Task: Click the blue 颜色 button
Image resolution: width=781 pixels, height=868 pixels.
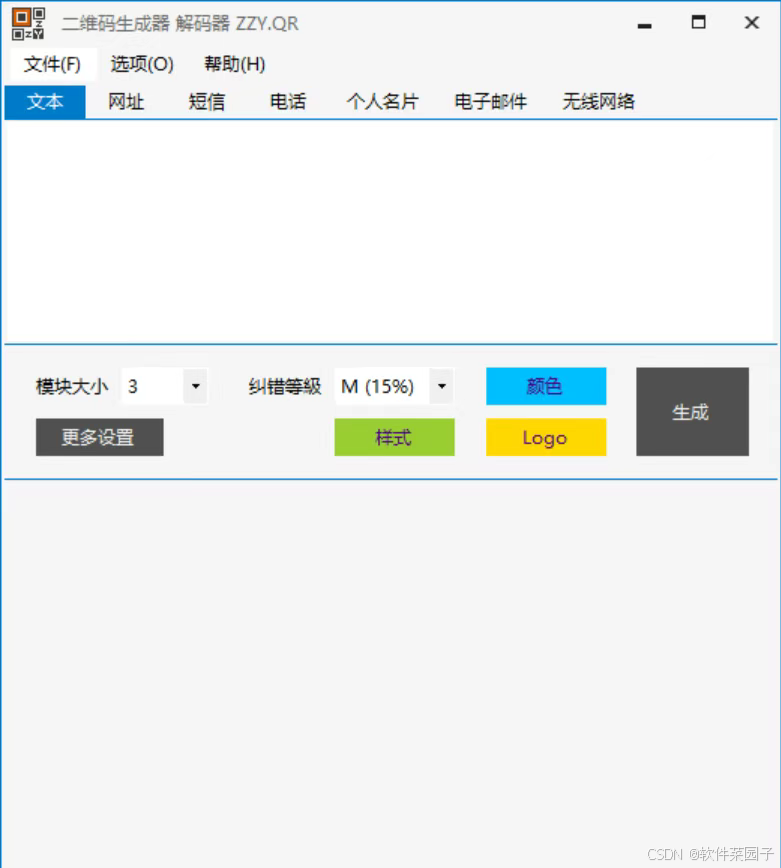Action: [x=546, y=386]
